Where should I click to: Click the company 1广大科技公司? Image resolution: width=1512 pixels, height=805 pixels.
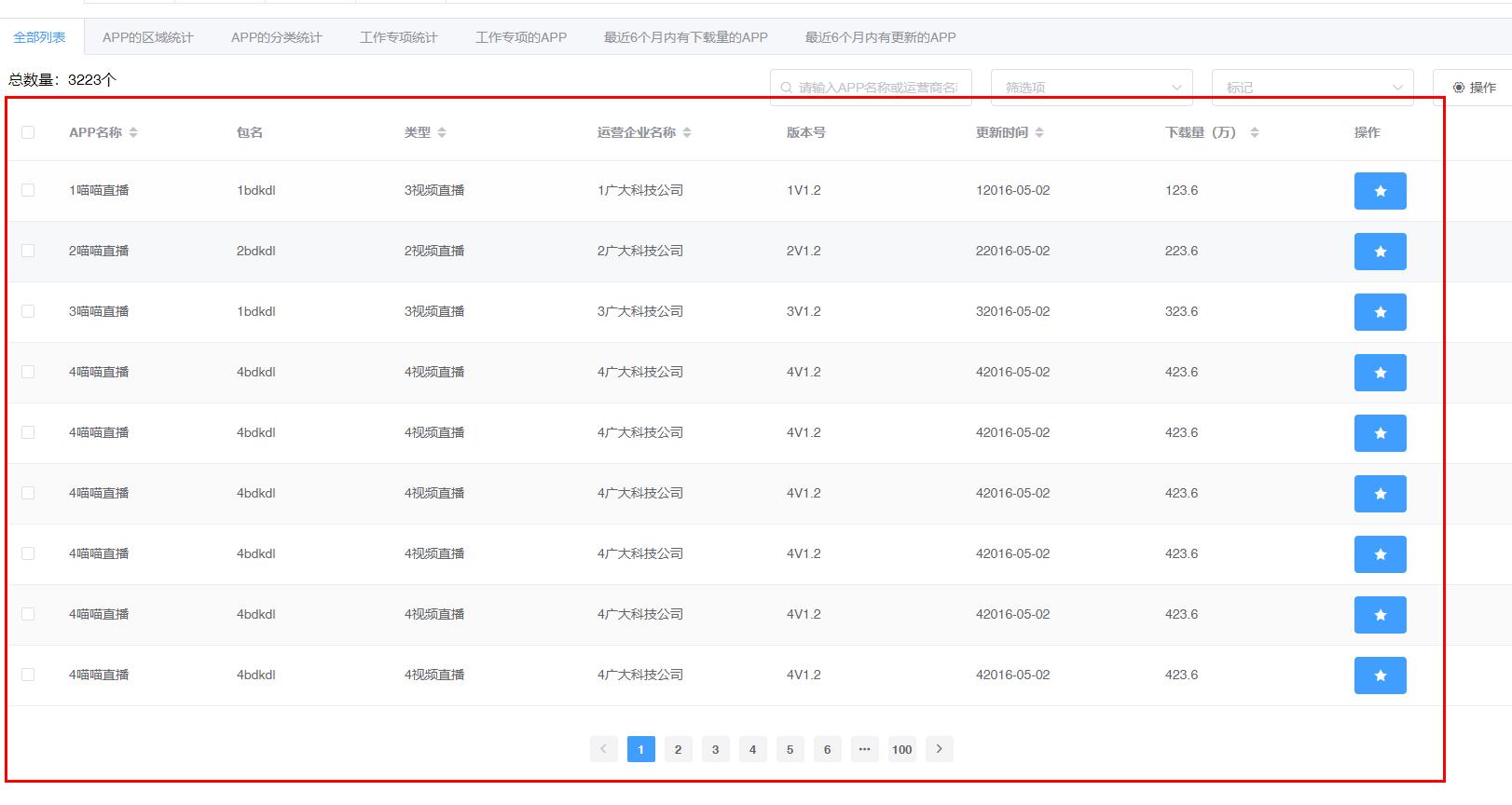[640, 190]
